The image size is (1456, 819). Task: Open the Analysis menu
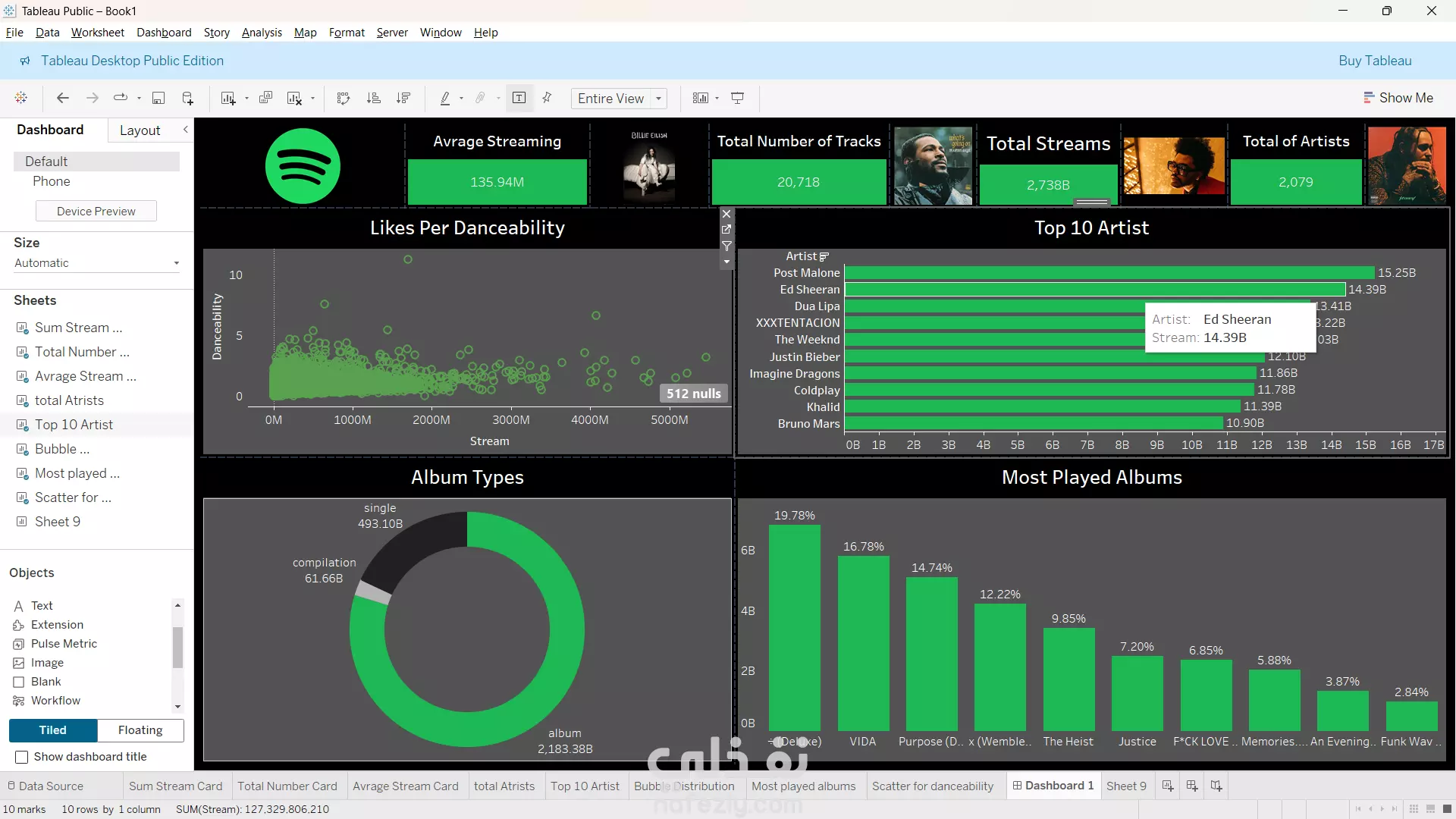point(262,33)
